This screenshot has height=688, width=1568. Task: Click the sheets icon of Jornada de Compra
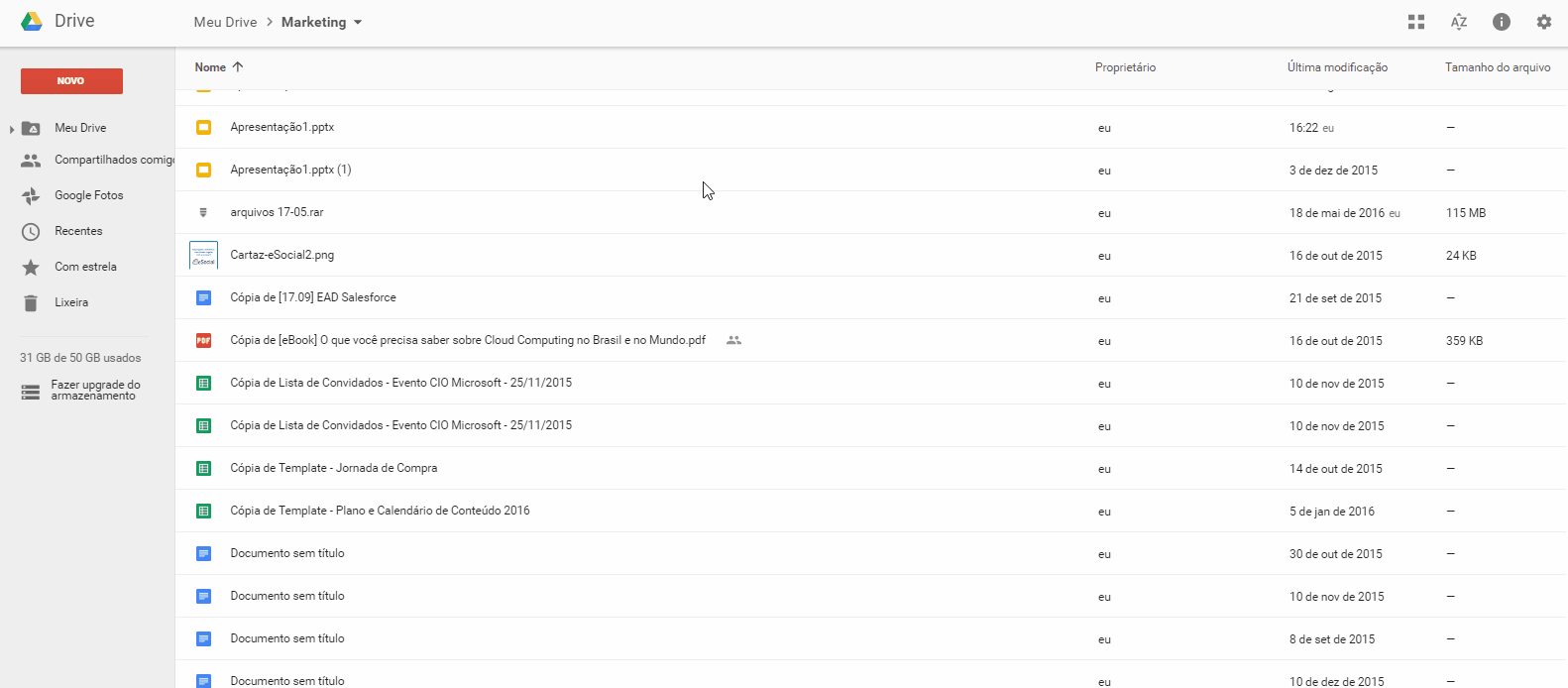[203, 468]
